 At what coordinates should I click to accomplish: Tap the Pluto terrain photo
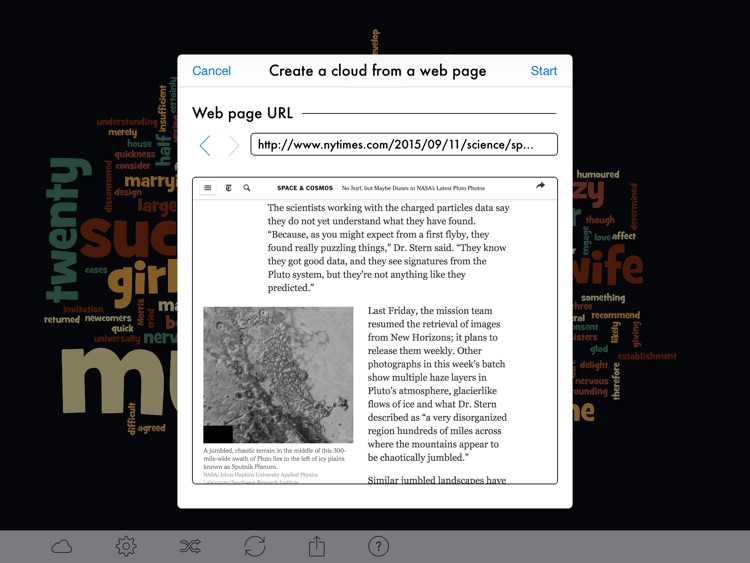tap(278, 375)
